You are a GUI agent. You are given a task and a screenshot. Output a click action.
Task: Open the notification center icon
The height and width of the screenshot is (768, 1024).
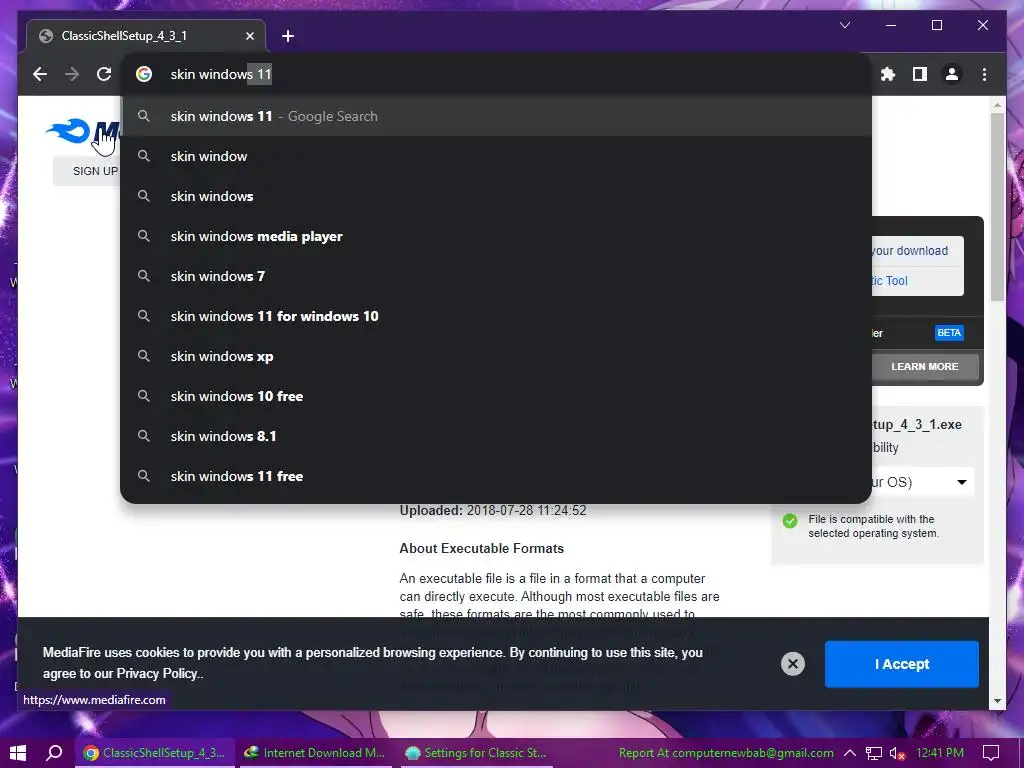coord(991,753)
